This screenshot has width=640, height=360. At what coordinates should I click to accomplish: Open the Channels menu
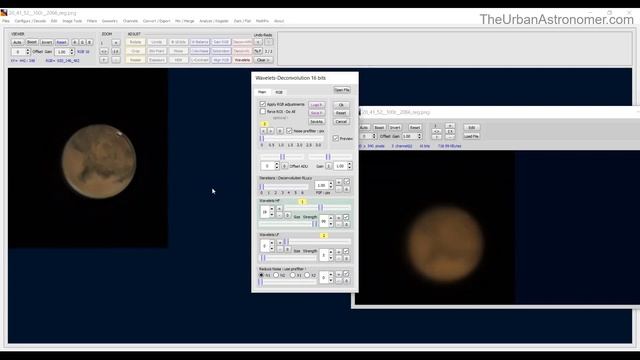click(x=130, y=21)
